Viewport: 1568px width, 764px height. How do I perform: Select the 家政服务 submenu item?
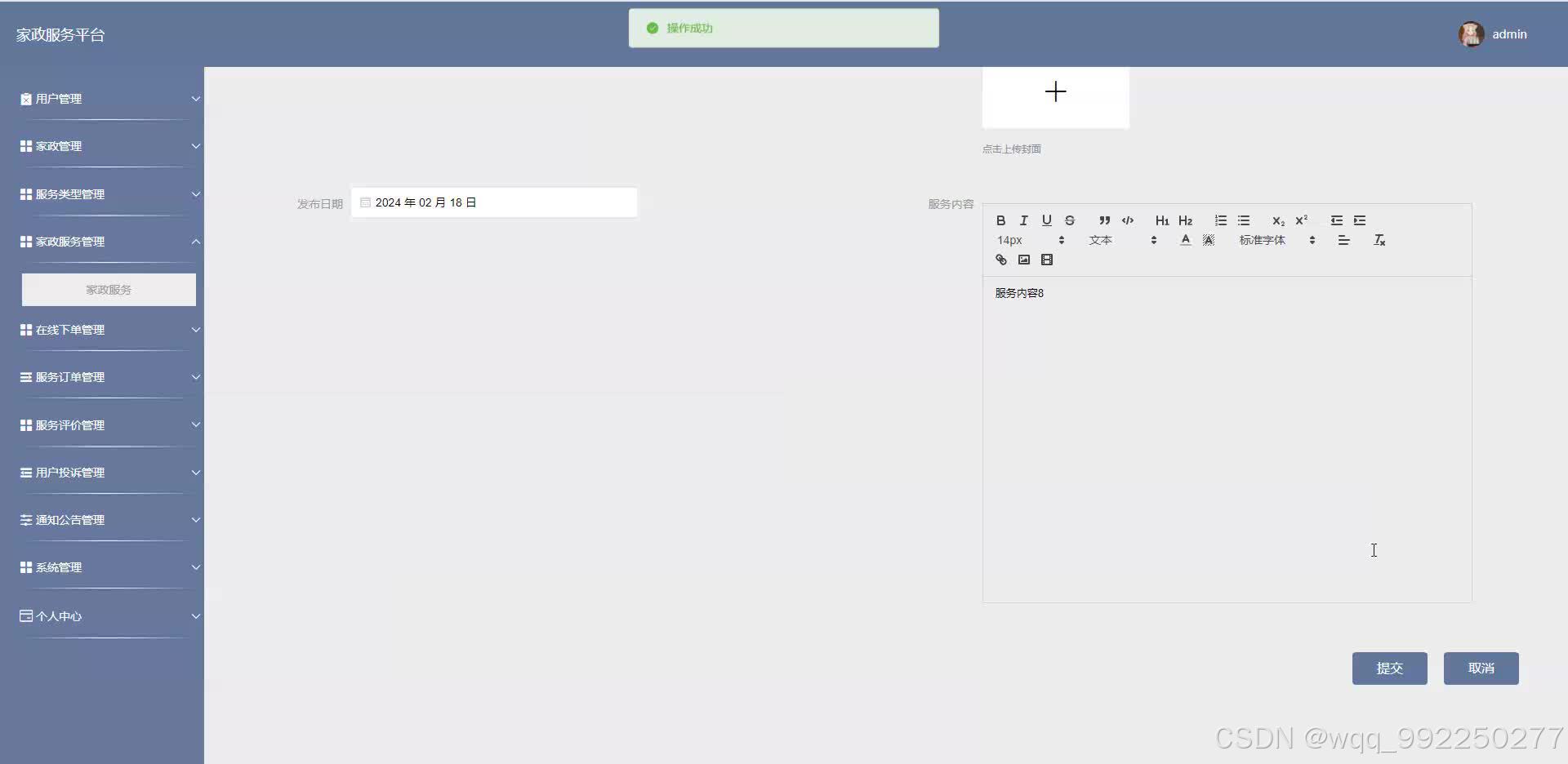click(109, 290)
